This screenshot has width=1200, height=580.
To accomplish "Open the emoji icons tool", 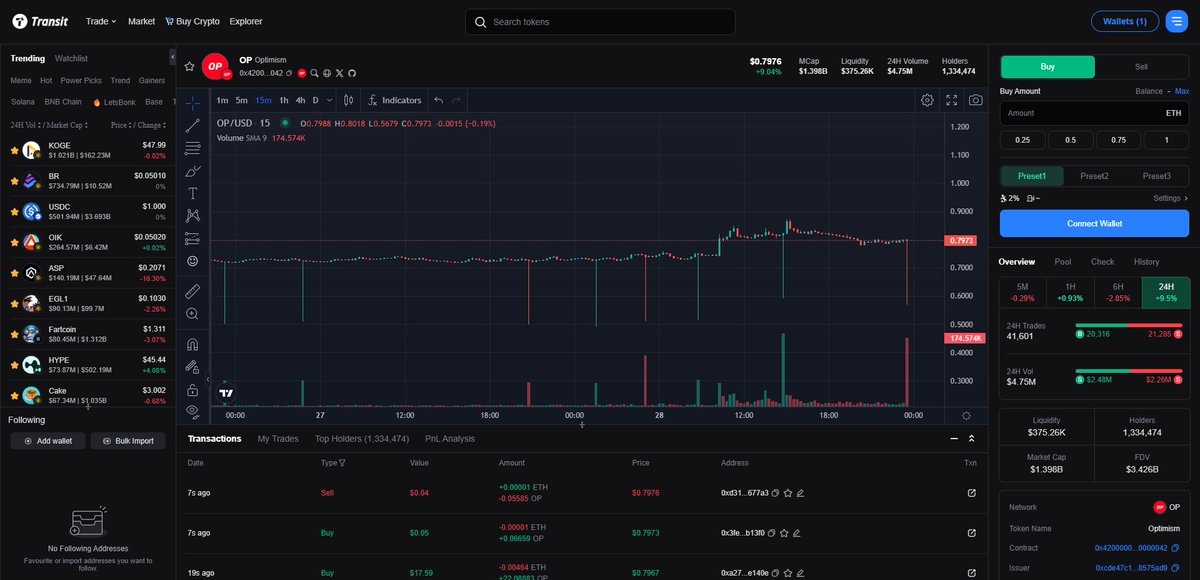I will tap(193, 261).
